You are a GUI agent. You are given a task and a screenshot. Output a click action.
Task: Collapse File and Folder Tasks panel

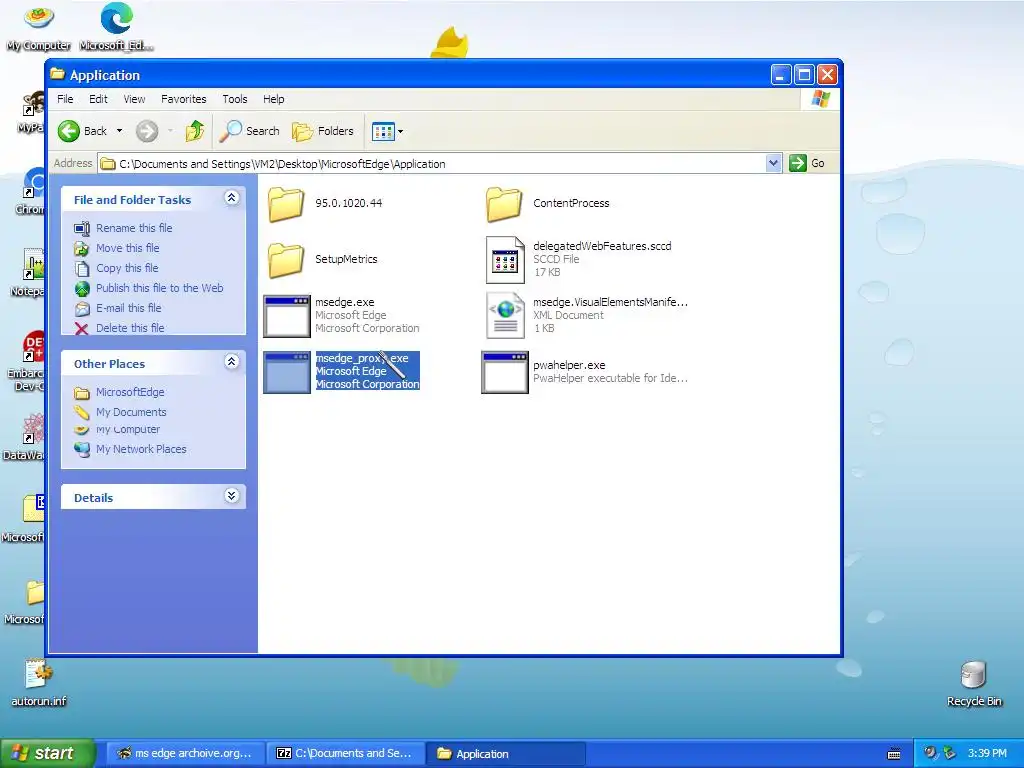point(231,198)
